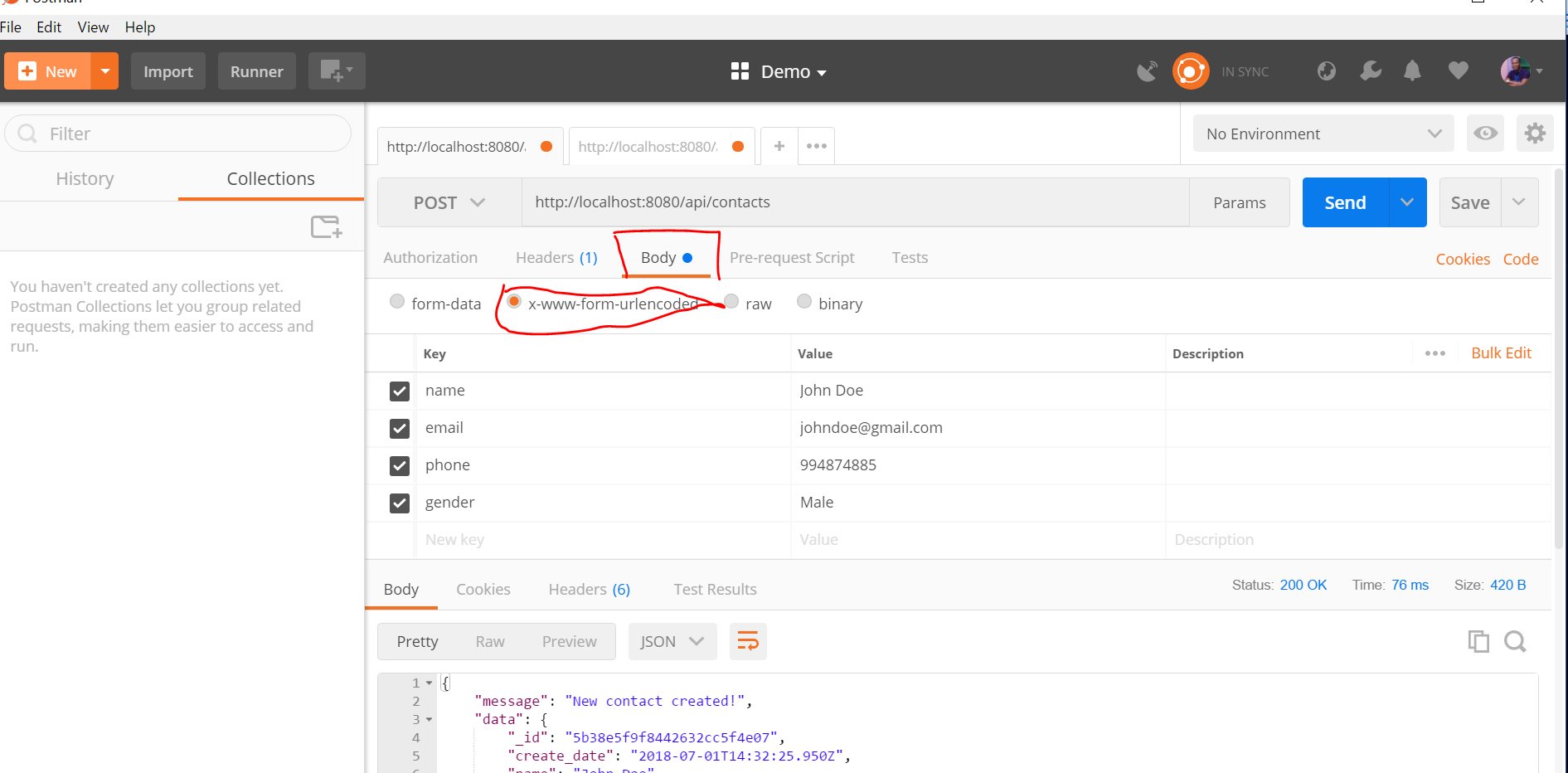
Task: Open the New button dropdown arrow
Action: click(105, 71)
